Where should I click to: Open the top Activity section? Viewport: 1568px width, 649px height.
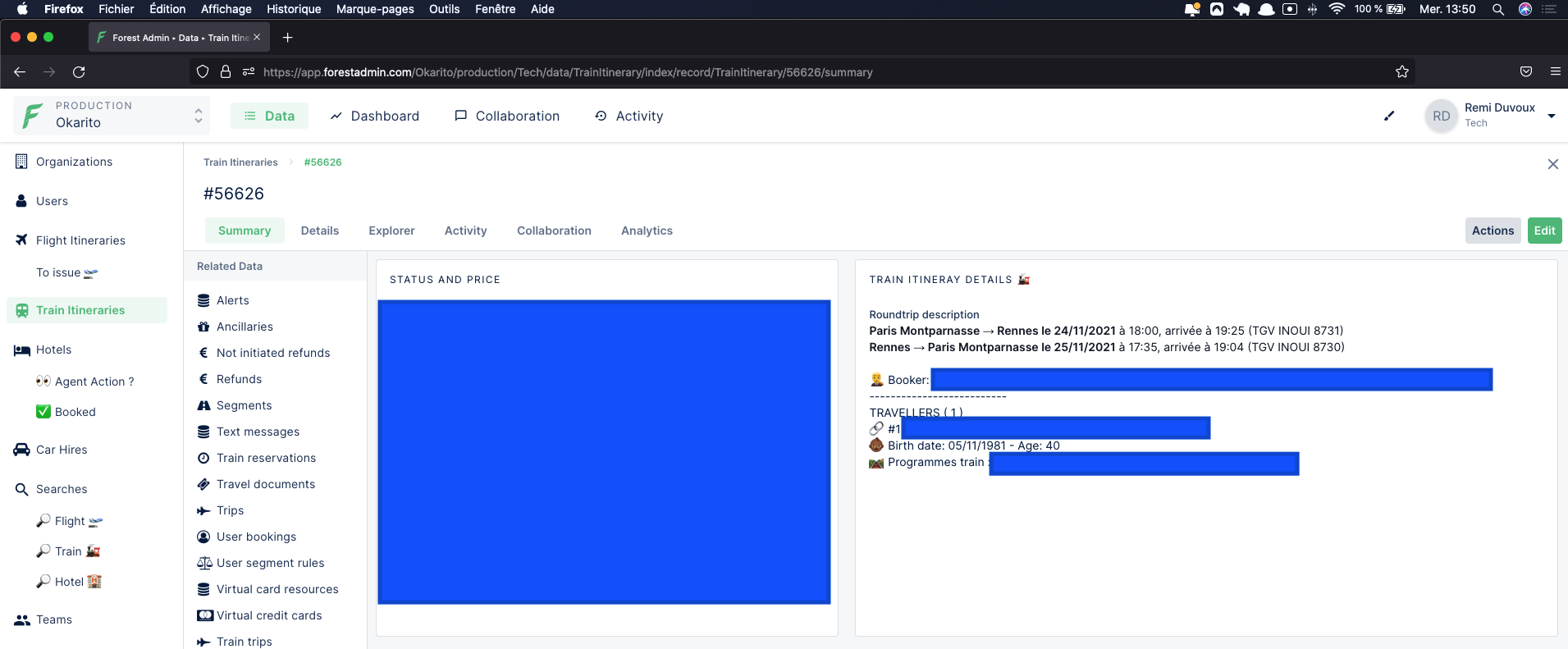coord(629,116)
